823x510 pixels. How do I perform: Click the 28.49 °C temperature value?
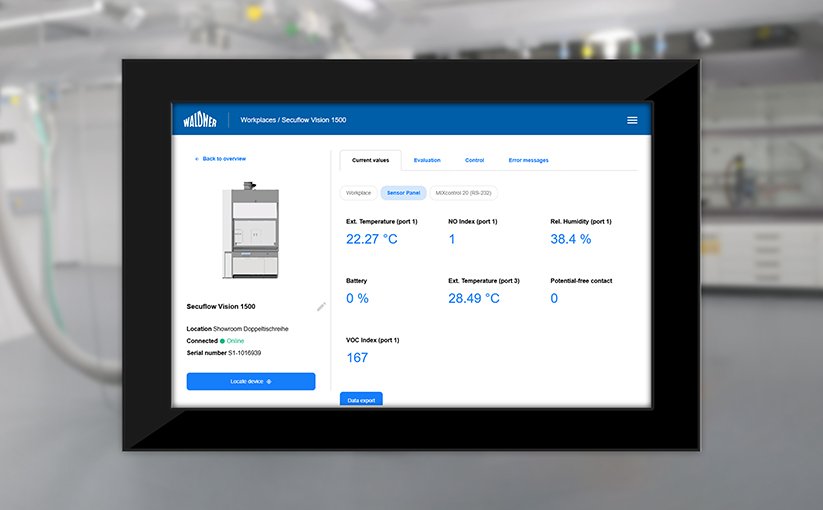[x=474, y=299]
